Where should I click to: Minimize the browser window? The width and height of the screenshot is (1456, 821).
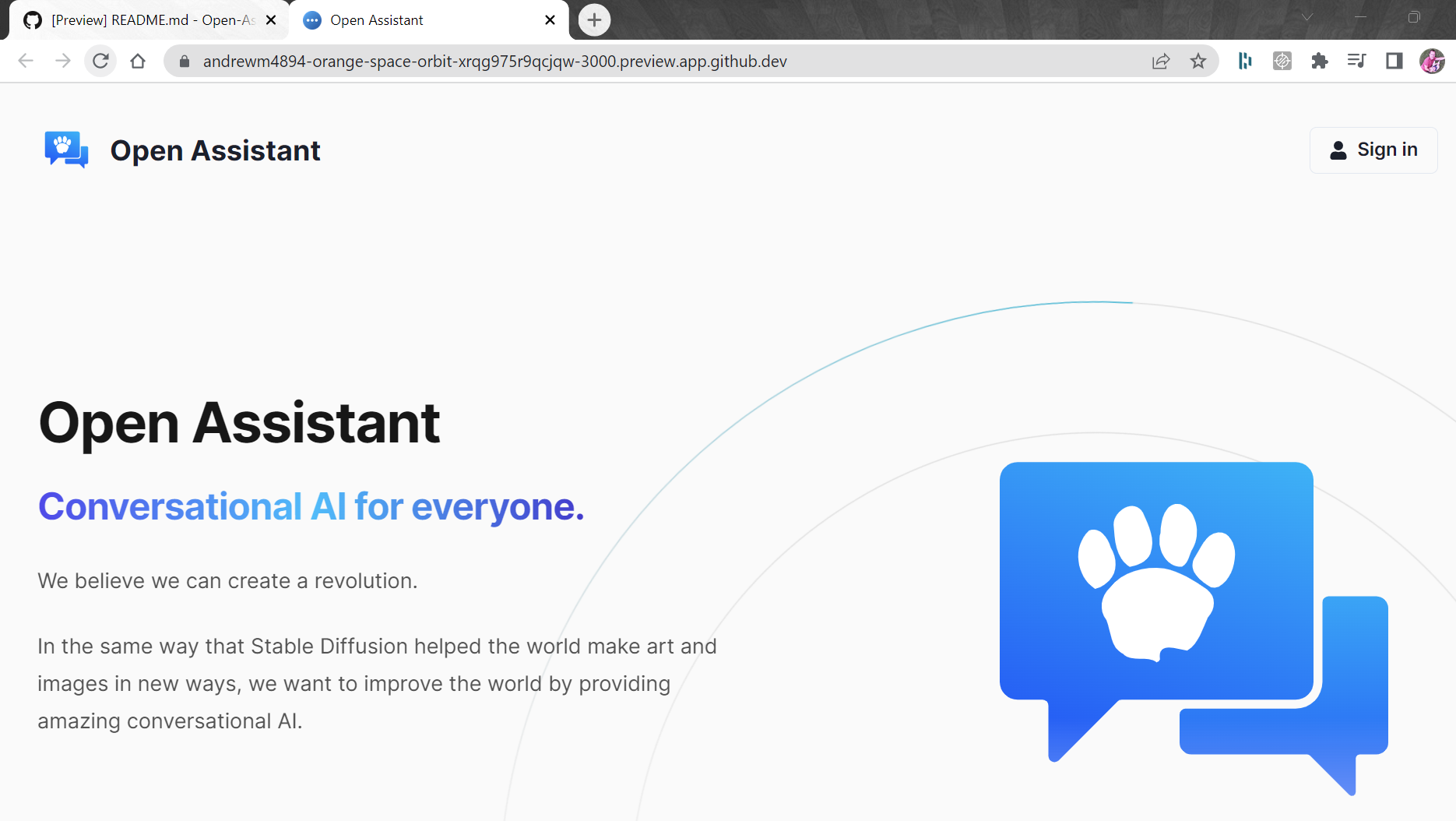point(1360,17)
